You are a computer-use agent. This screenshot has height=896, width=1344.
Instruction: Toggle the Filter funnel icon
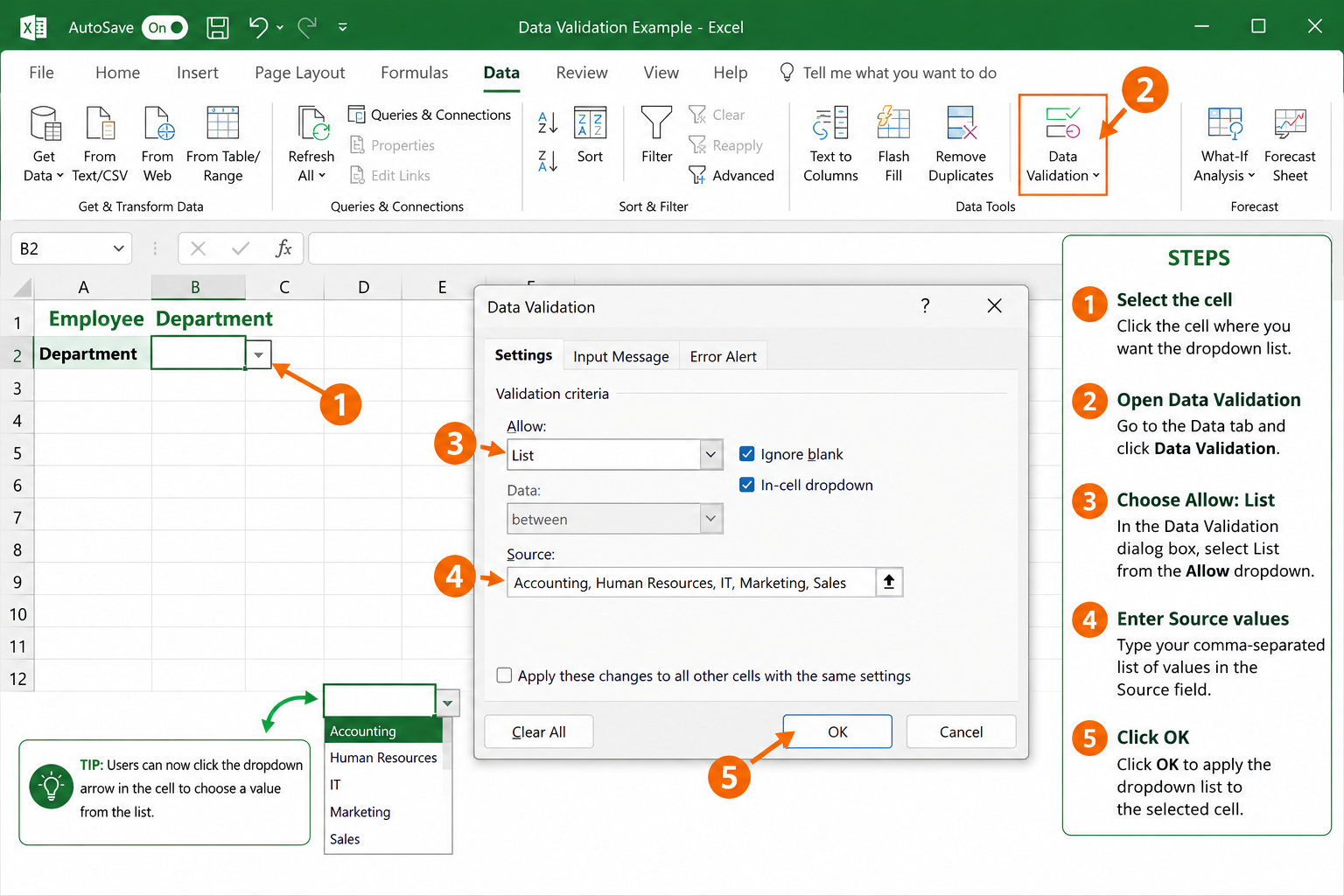coord(656,123)
